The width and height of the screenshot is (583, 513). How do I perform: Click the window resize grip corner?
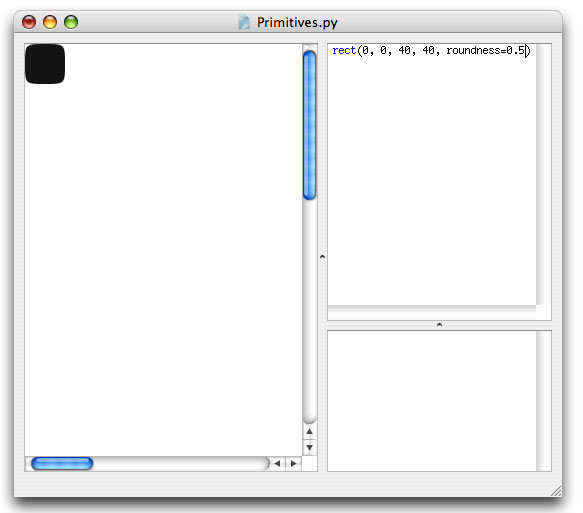click(556, 491)
